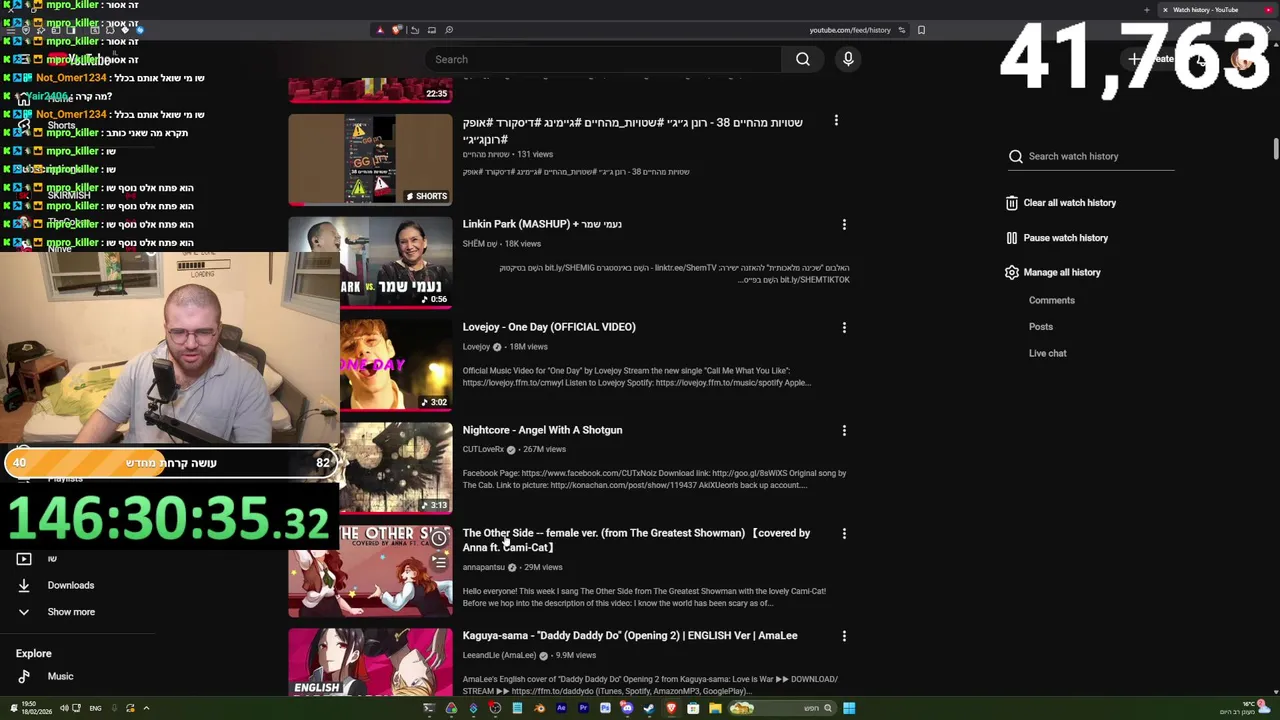Open Photoshop from the taskbar

coord(605,708)
